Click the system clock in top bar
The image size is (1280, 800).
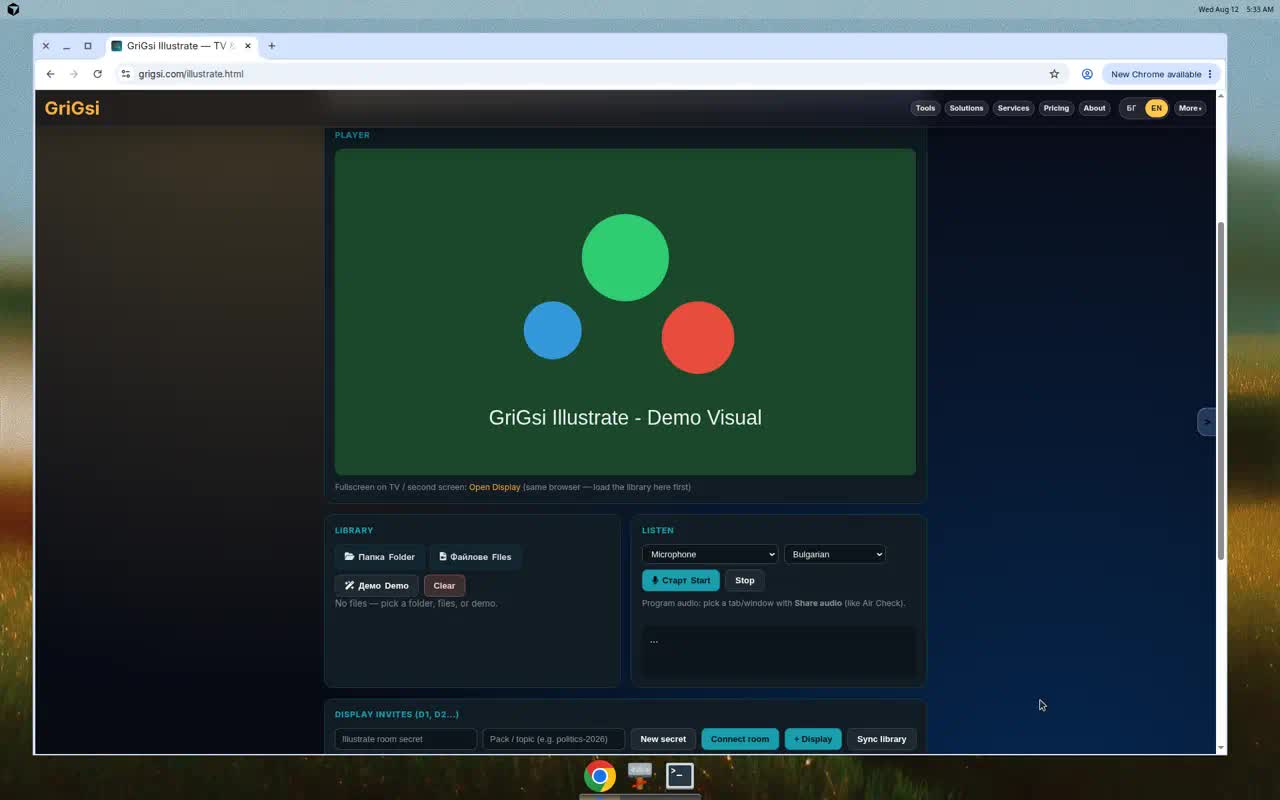(x=1236, y=9)
